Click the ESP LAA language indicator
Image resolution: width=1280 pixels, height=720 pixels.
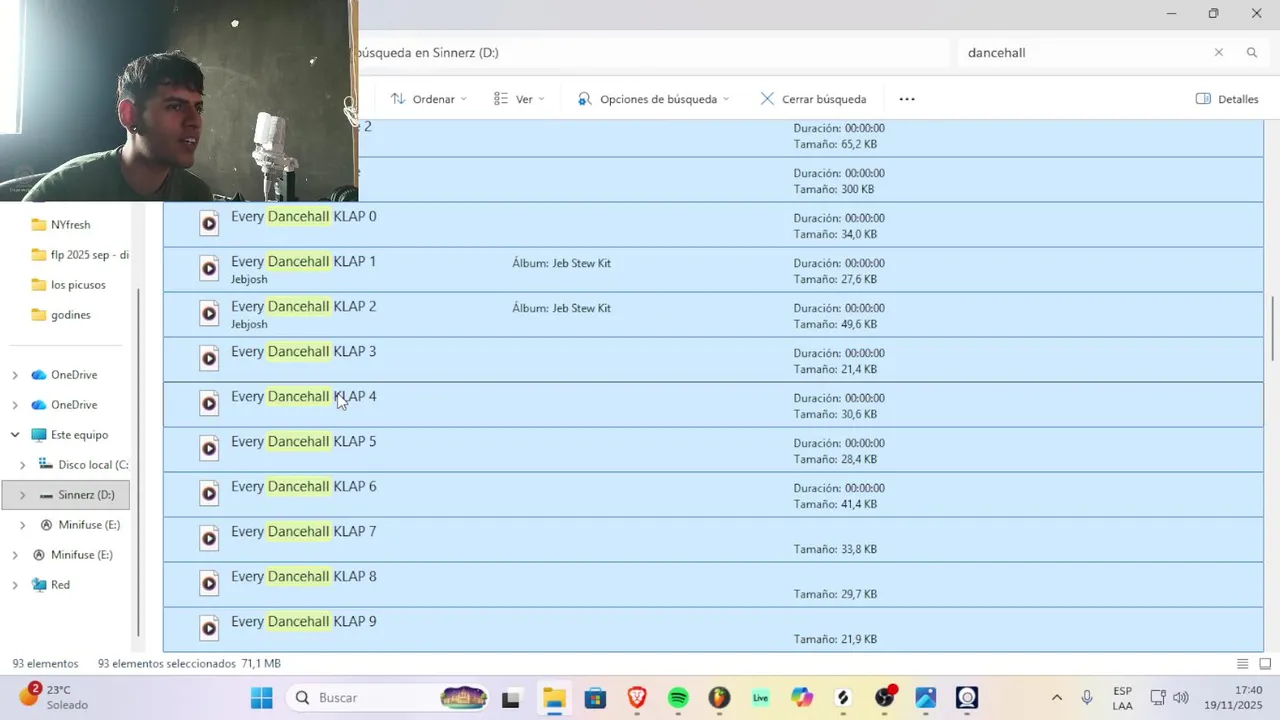tap(1123, 697)
